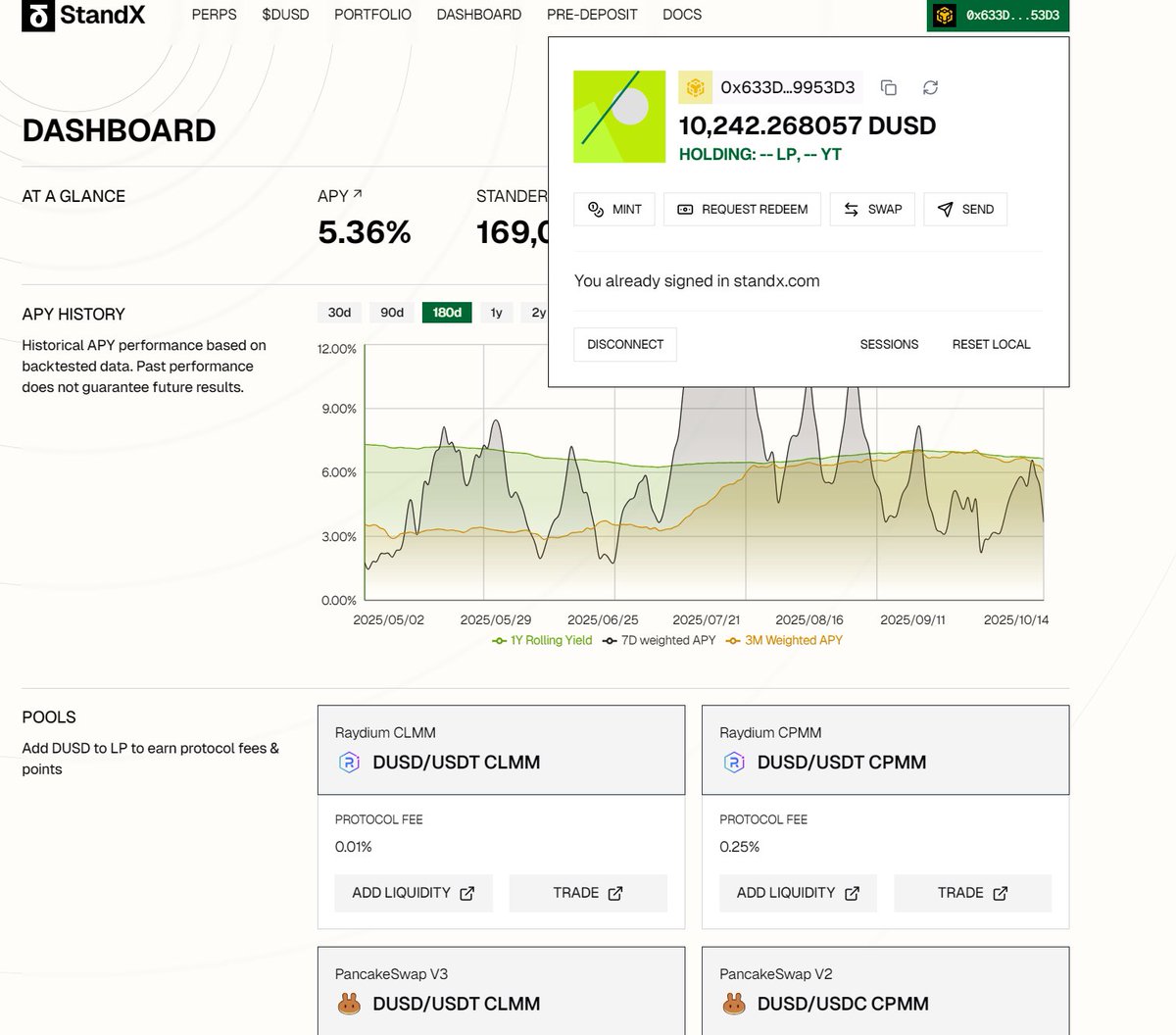Screen dimensions: 1176x1035
Task: Toggle the 7D weighted APY legend series
Action: point(659,640)
